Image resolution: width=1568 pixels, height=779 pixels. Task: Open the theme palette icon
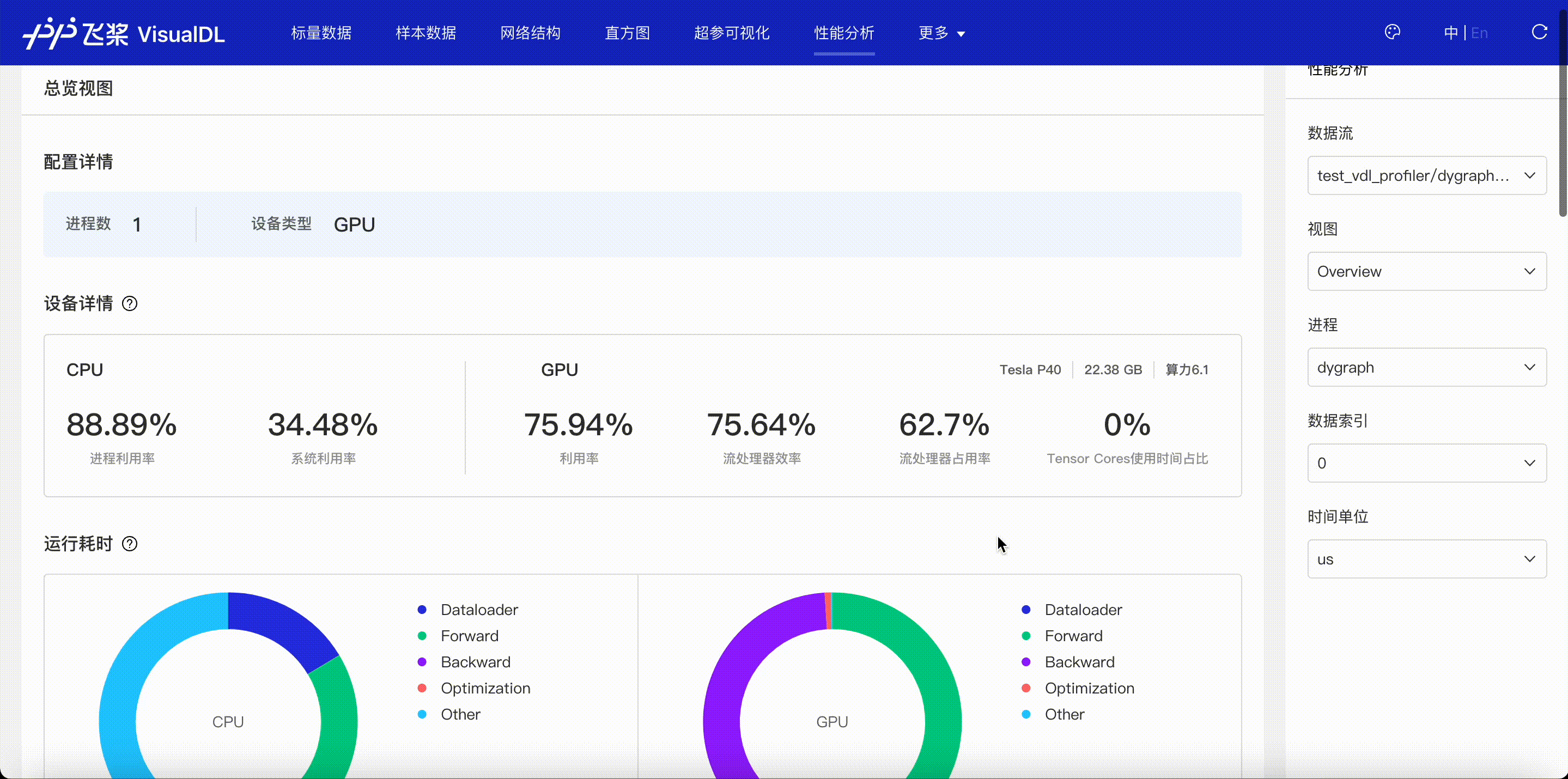1392,32
